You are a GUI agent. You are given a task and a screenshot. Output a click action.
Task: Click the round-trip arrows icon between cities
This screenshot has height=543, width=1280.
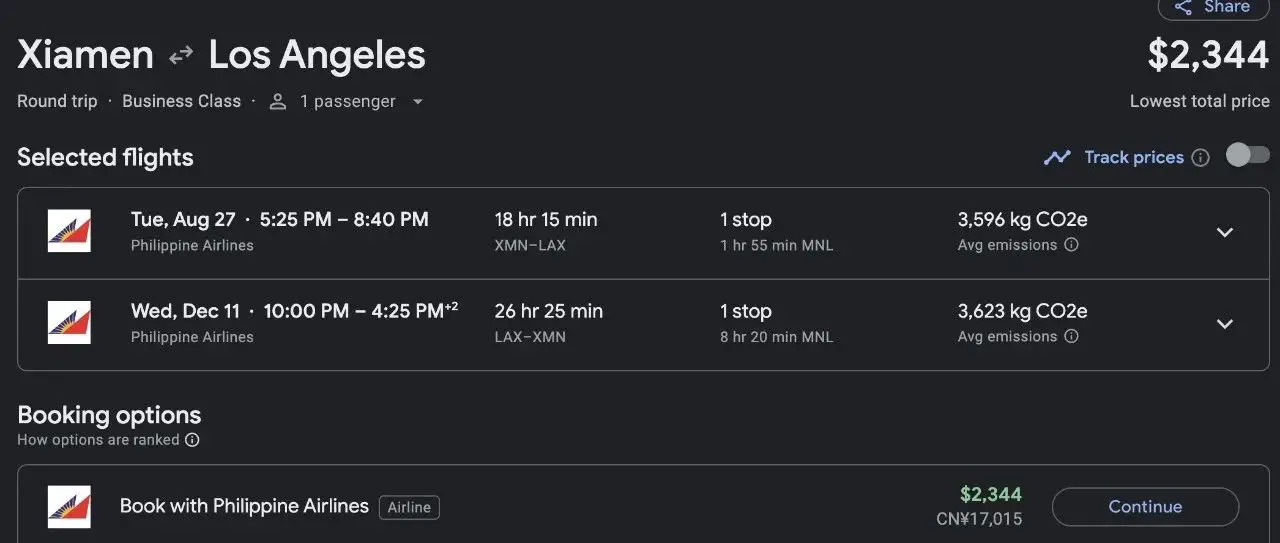click(181, 56)
